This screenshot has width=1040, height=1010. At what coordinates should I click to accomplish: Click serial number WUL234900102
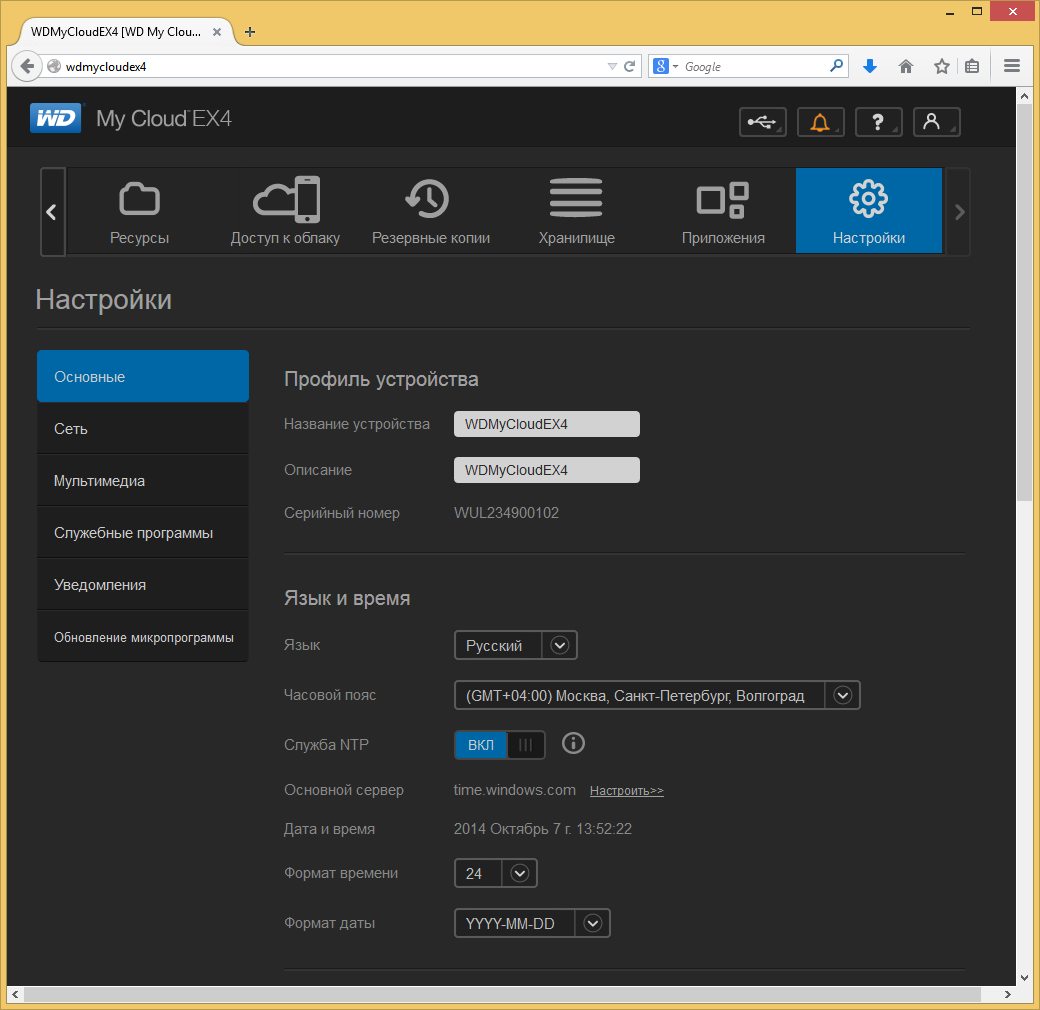[506, 513]
